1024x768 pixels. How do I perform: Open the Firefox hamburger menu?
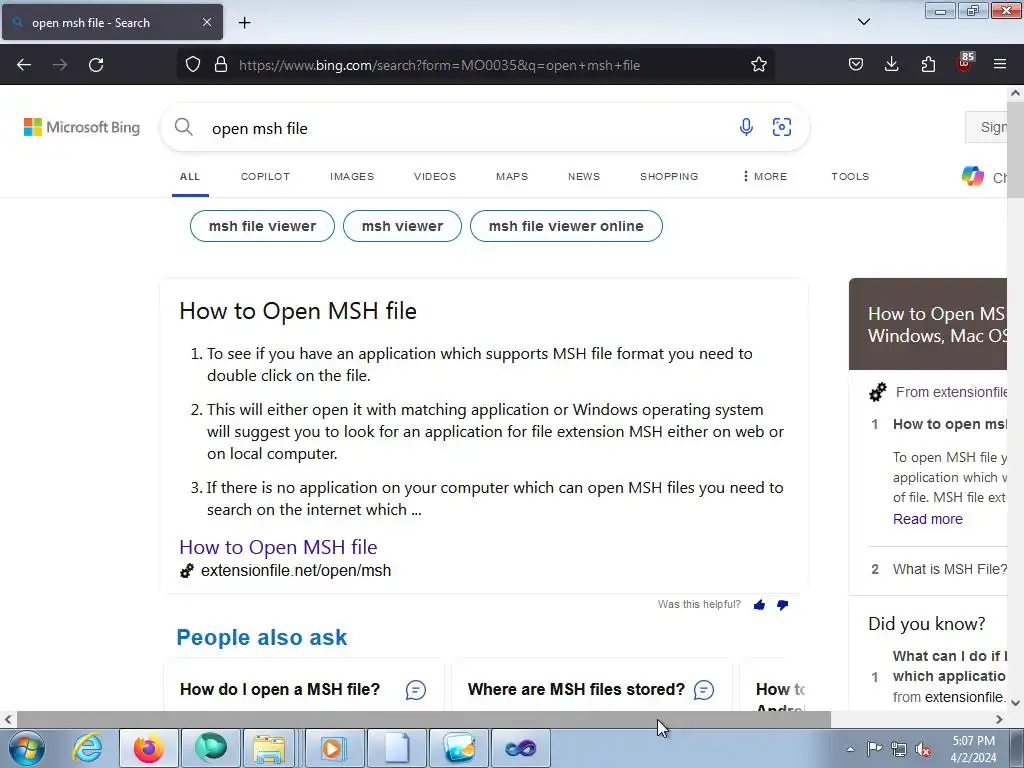[x=1000, y=65]
